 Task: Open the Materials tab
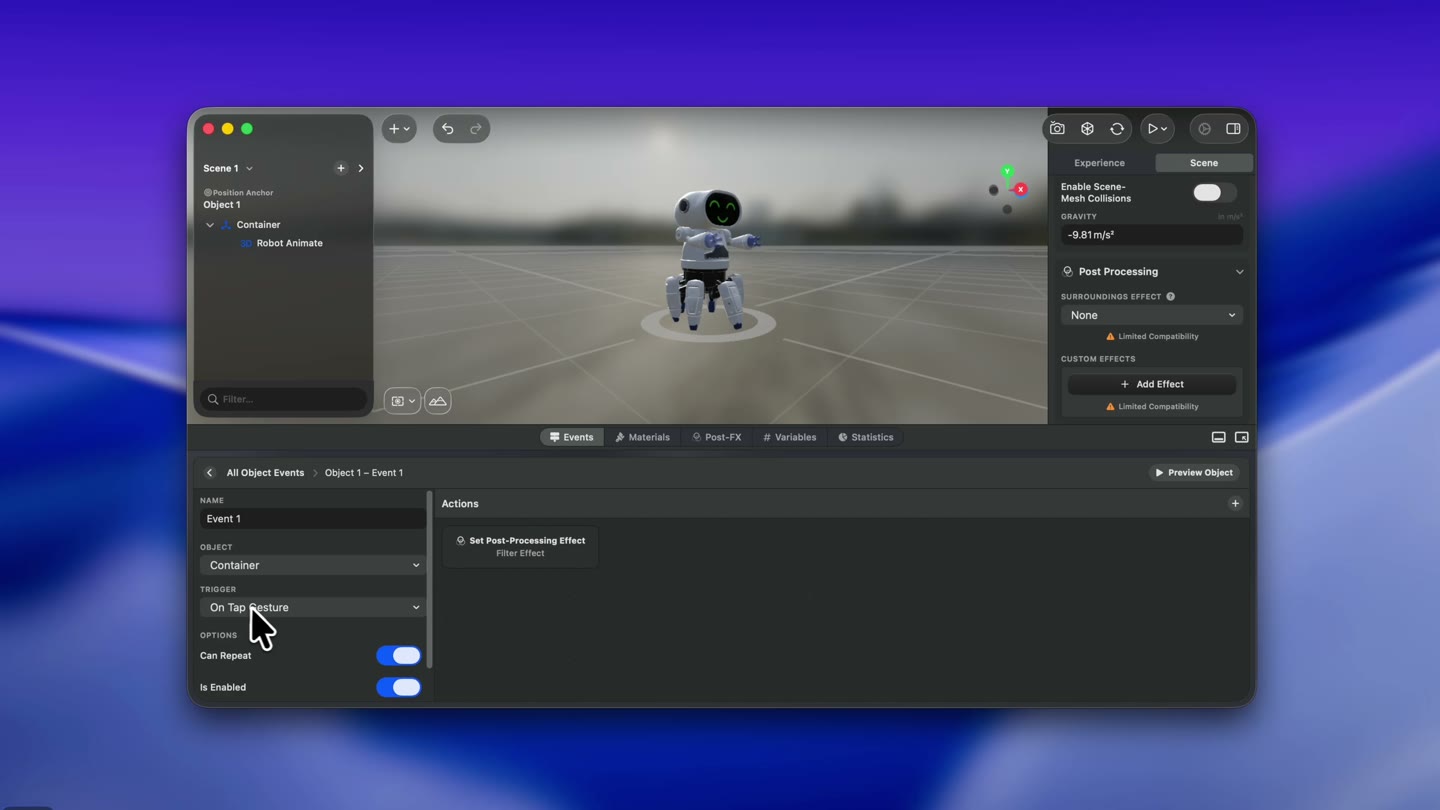pos(642,437)
